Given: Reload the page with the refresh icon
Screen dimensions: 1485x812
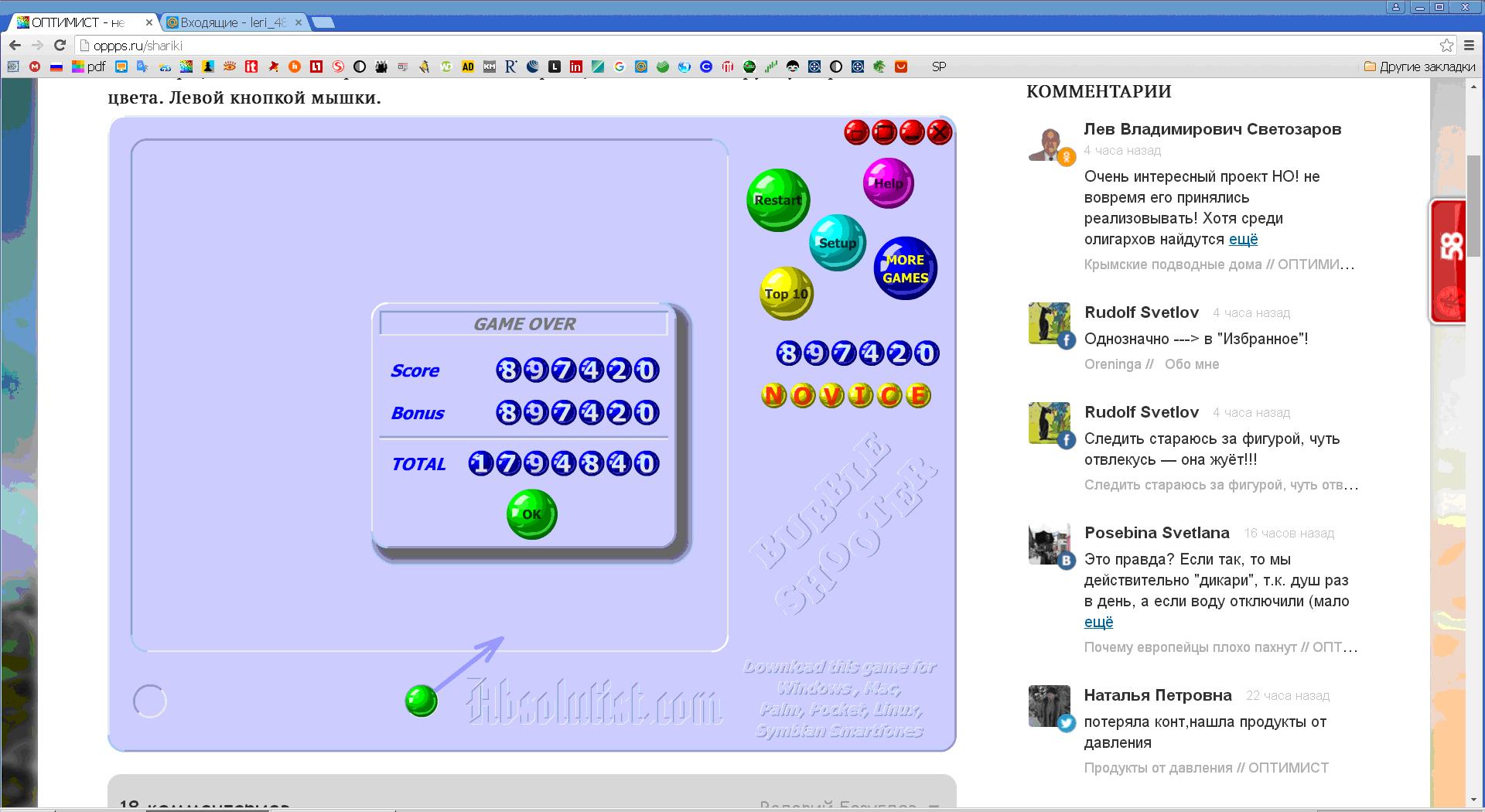Looking at the screenshot, I should (60, 46).
